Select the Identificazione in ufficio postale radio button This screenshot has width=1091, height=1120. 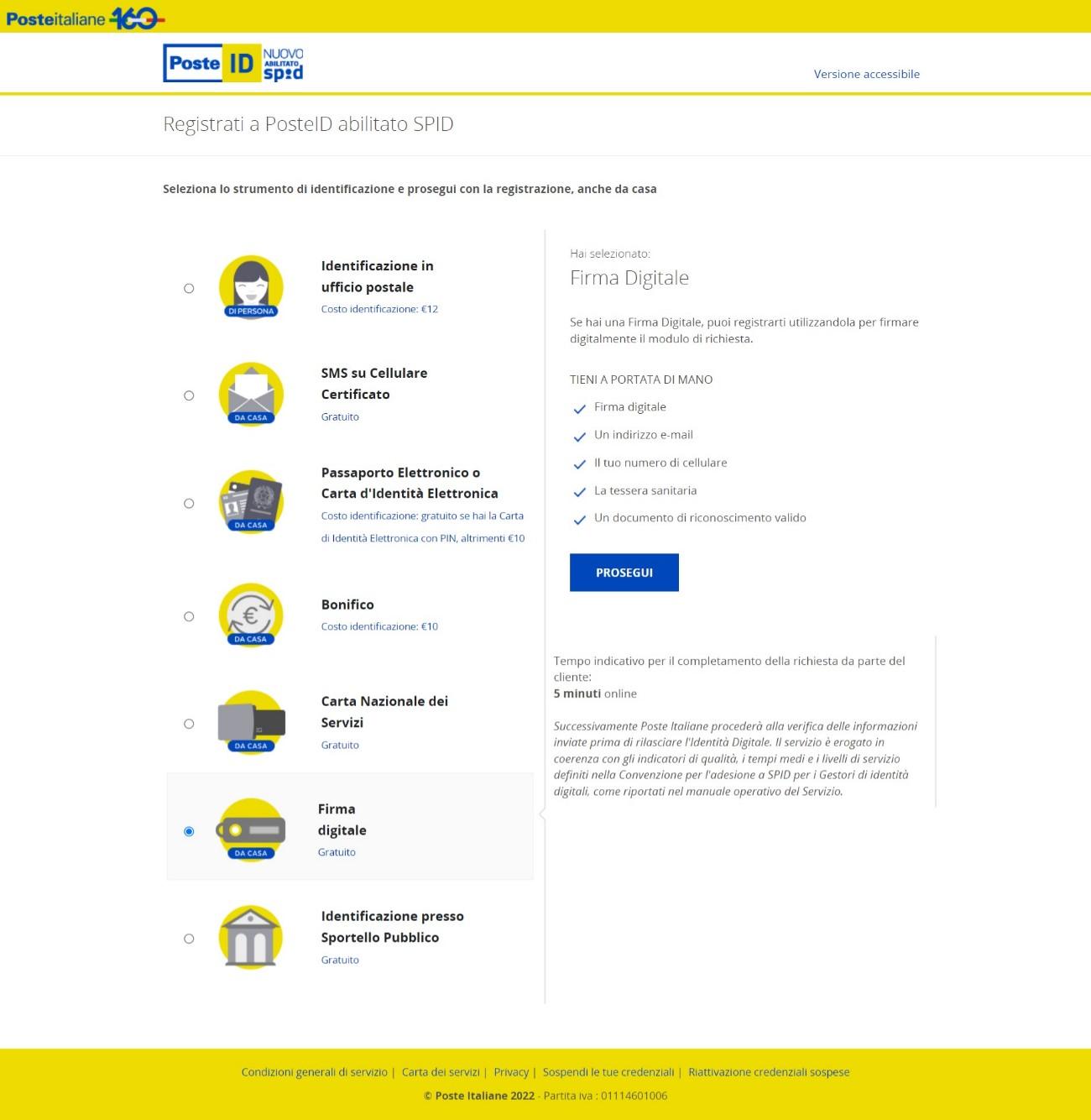pyautogui.click(x=189, y=288)
